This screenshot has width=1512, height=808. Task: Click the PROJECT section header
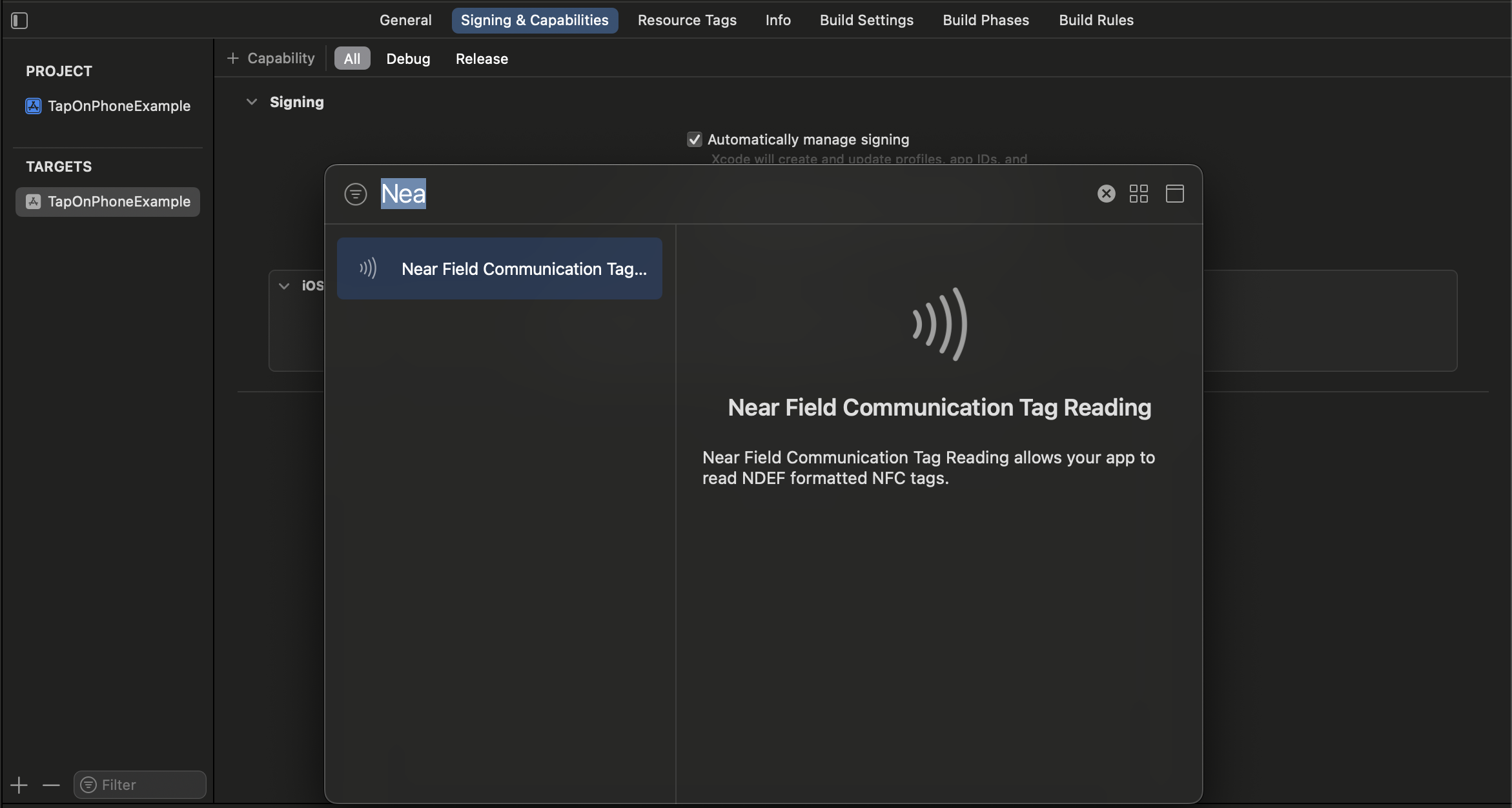pyautogui.click(x=59, y=71)
